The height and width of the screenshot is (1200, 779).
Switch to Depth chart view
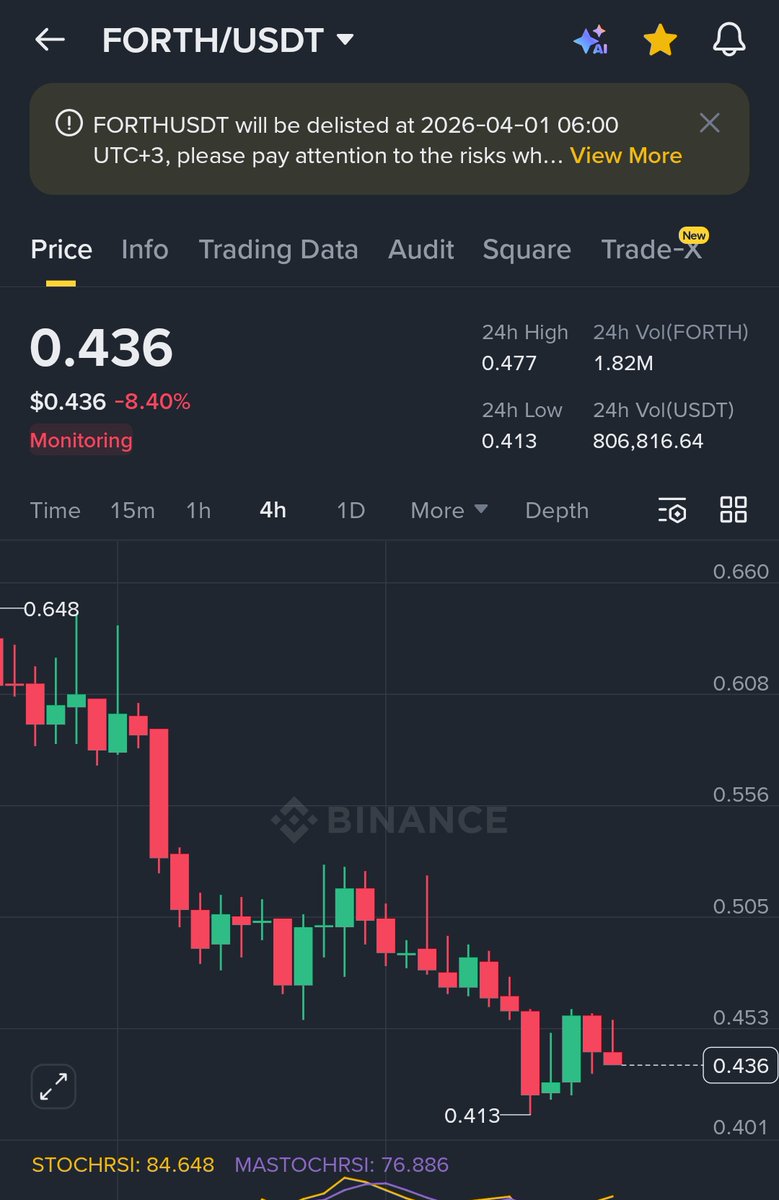pyautogui.click(x=557, y=511)
